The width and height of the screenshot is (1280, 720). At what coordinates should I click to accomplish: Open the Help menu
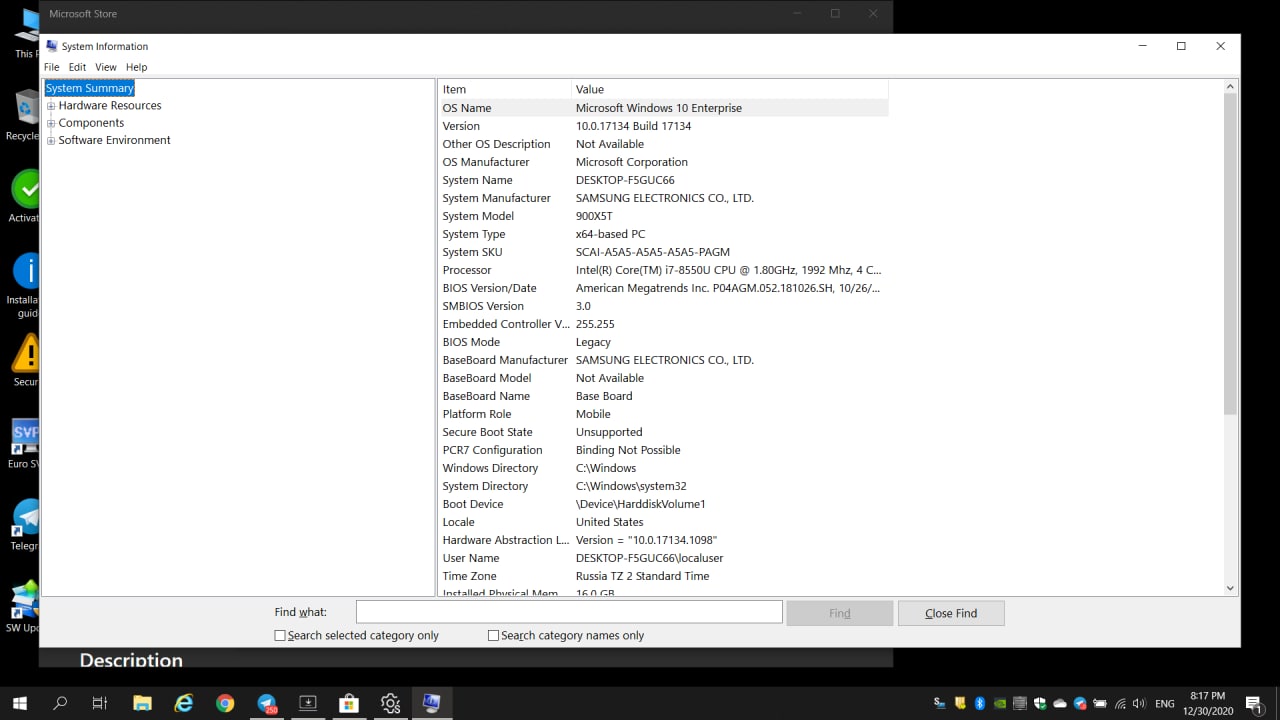click(137, 67)
